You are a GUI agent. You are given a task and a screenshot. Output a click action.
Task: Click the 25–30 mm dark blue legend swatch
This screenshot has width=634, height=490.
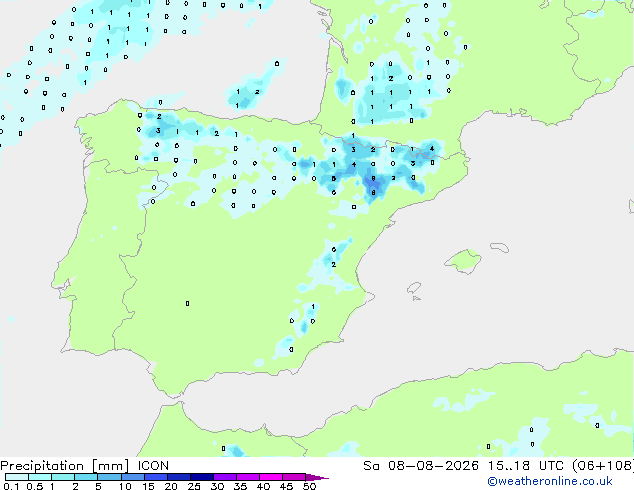(202, 477)
